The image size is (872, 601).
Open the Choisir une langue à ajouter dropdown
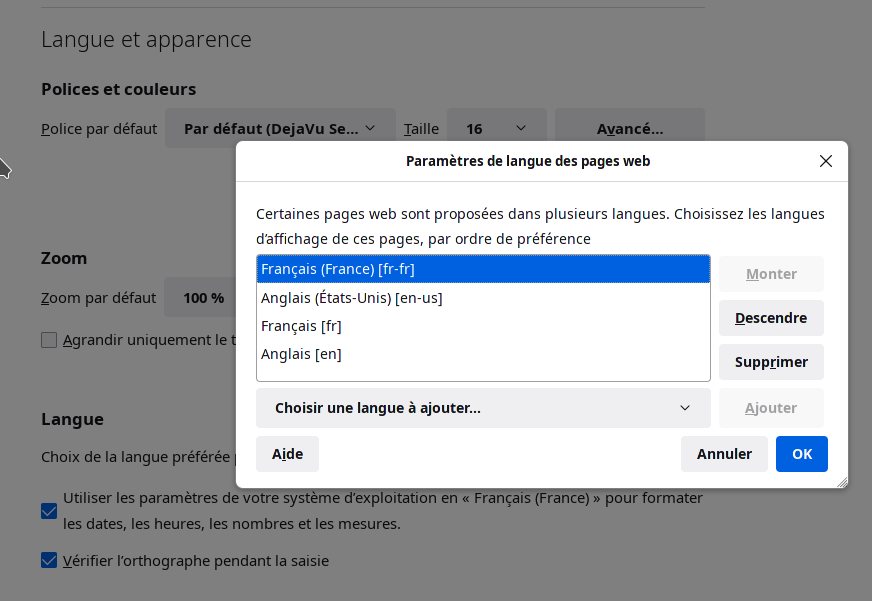click(483, 408)
